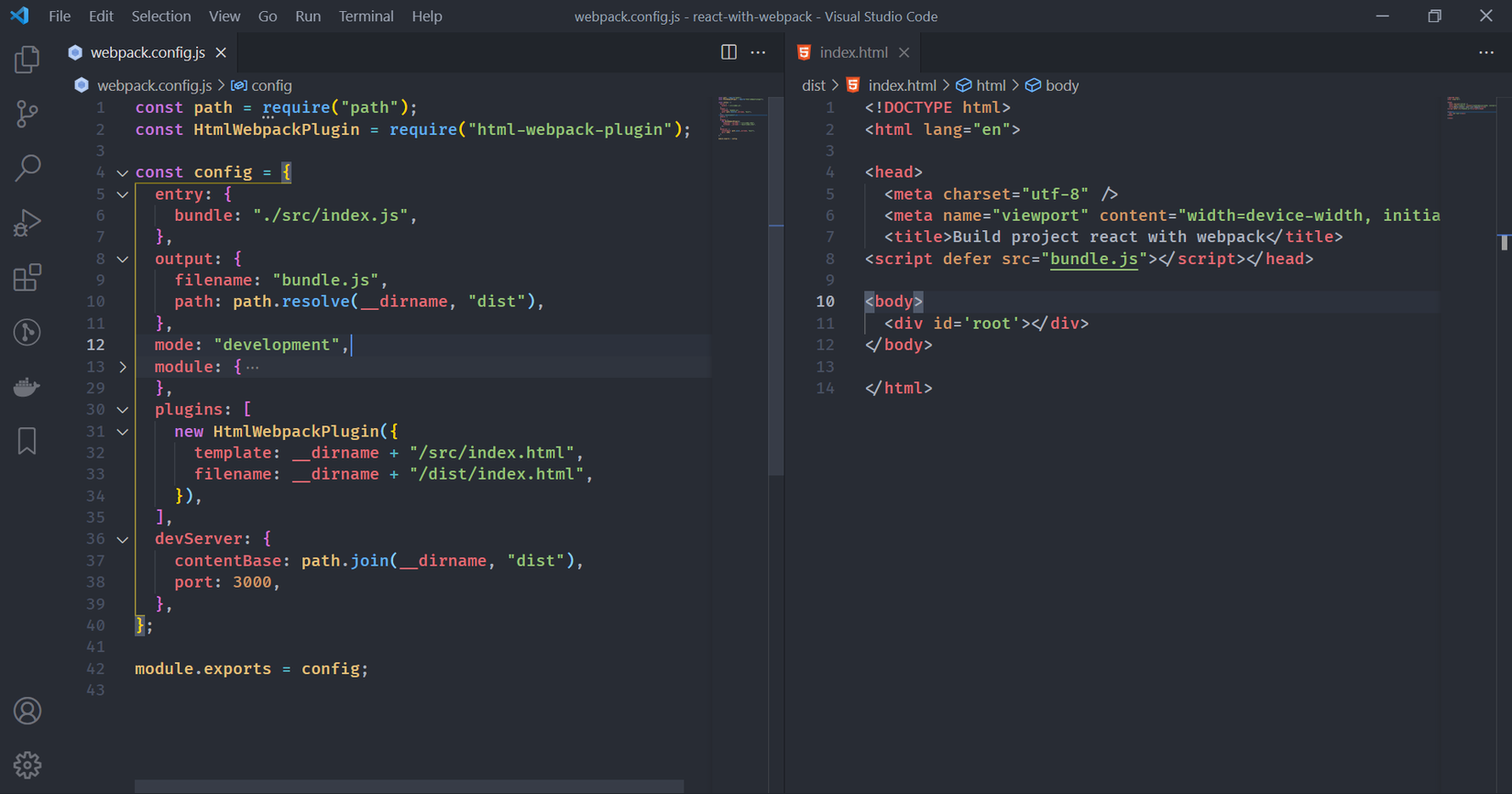1512x794 pixels.
Task: Collapse the output block fold
Action: pos(123,259)
